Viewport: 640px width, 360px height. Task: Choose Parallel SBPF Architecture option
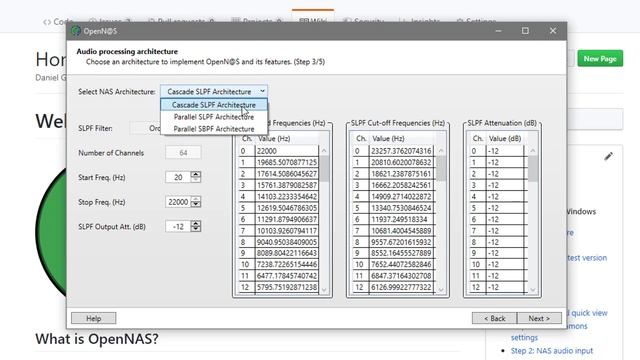coord(214,129)
